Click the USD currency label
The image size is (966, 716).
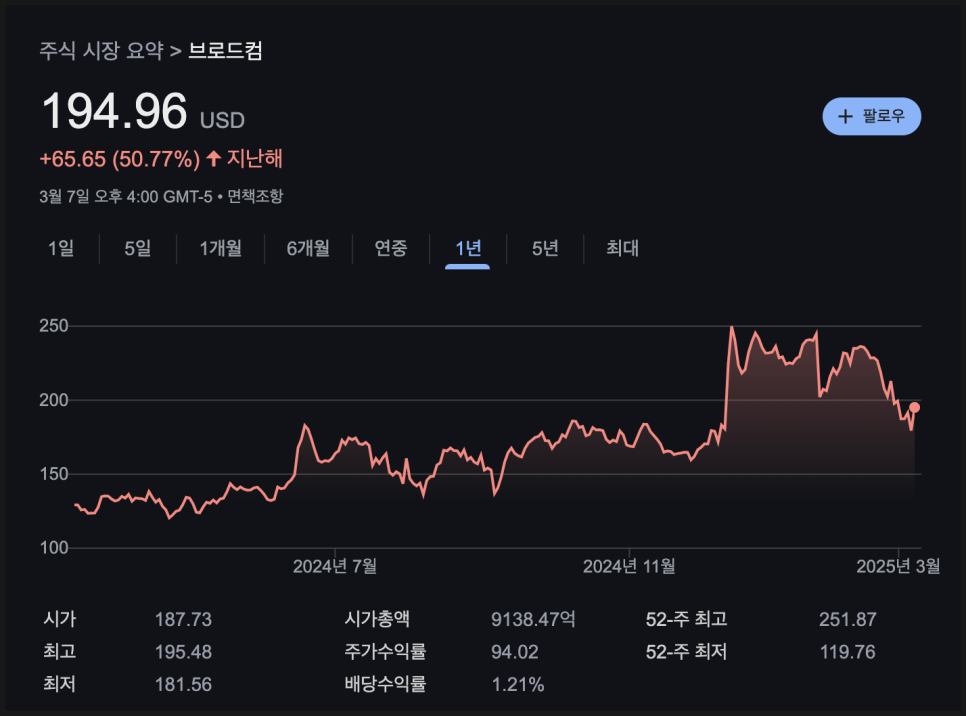coord(222,120)
